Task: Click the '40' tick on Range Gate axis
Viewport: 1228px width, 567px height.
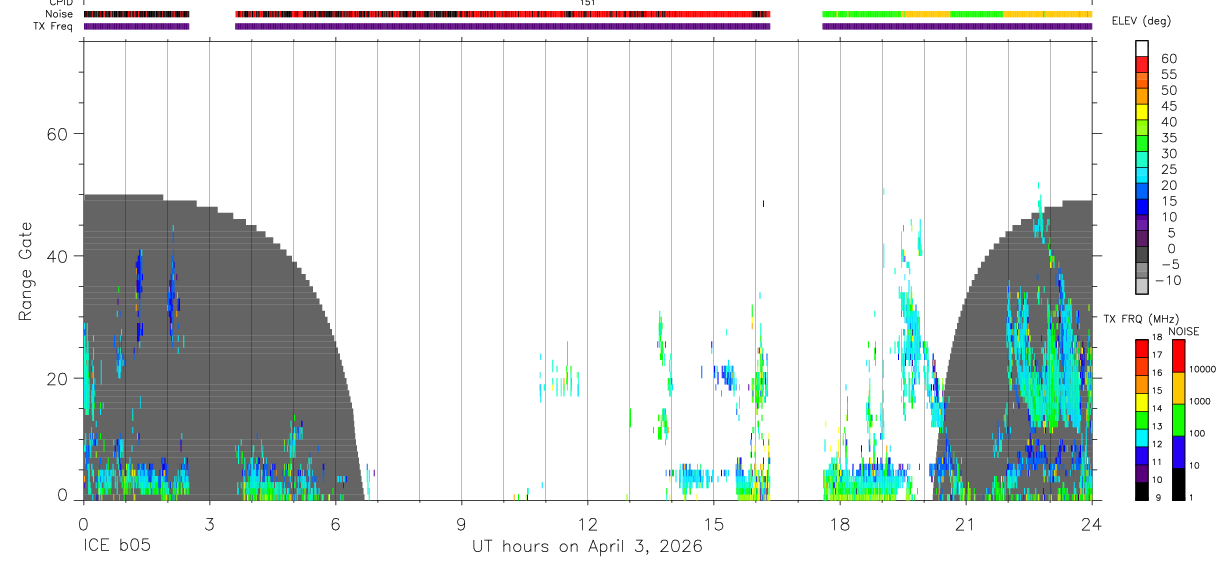Action: [58, 256]
